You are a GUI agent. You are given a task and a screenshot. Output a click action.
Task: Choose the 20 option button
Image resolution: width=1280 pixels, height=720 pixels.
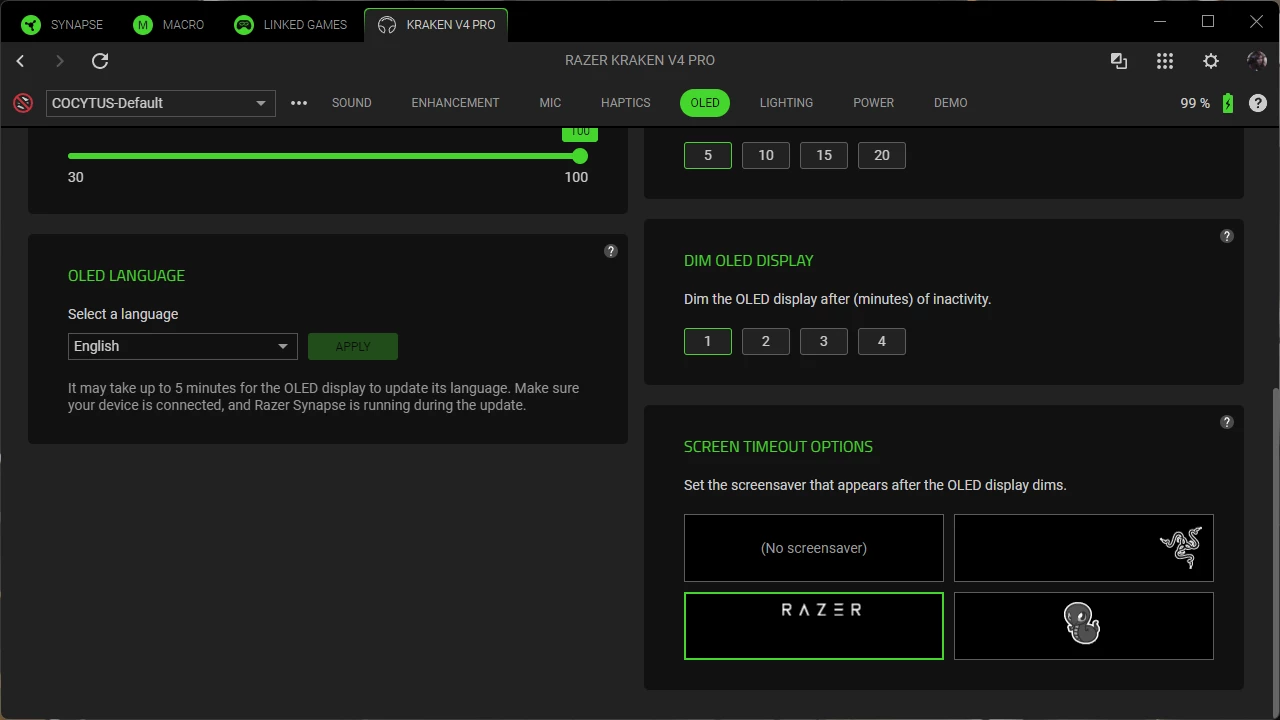tap(882, 155)
